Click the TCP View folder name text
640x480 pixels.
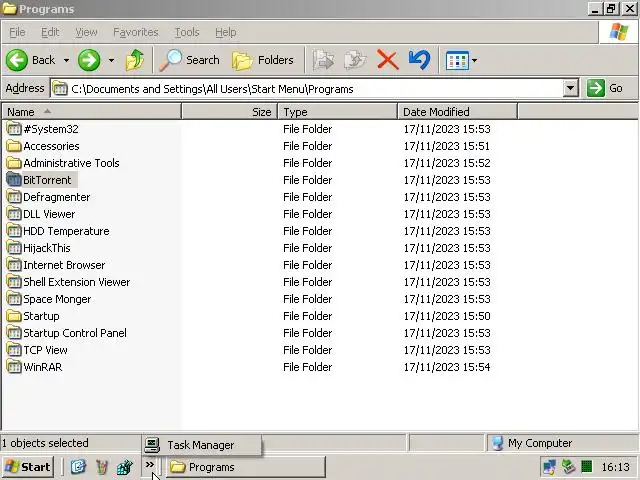45,350
